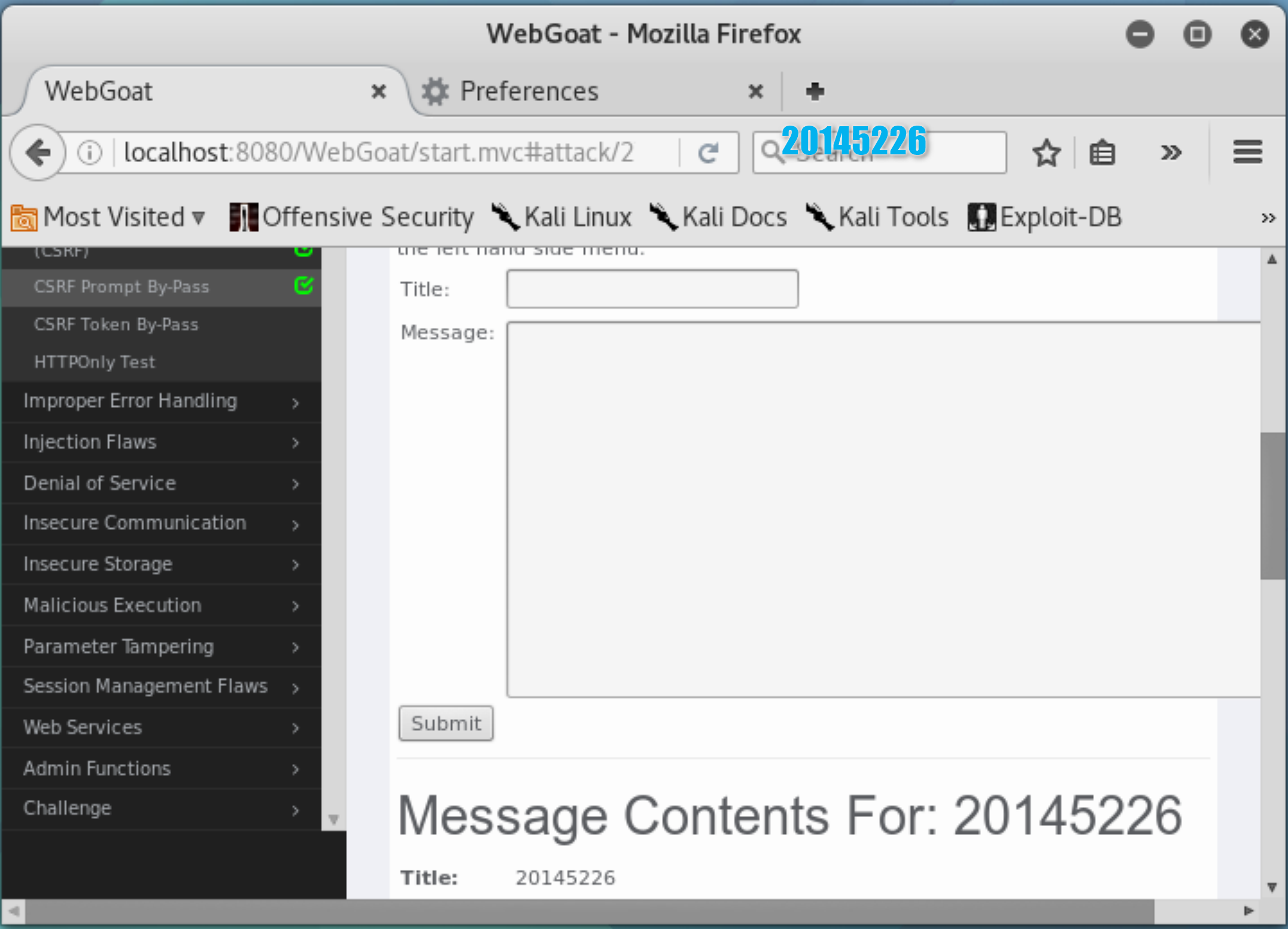This screenshot has height=929, width=1288.
Task: Expand Session Management Flaws category
Action: [x=161, y=687]
